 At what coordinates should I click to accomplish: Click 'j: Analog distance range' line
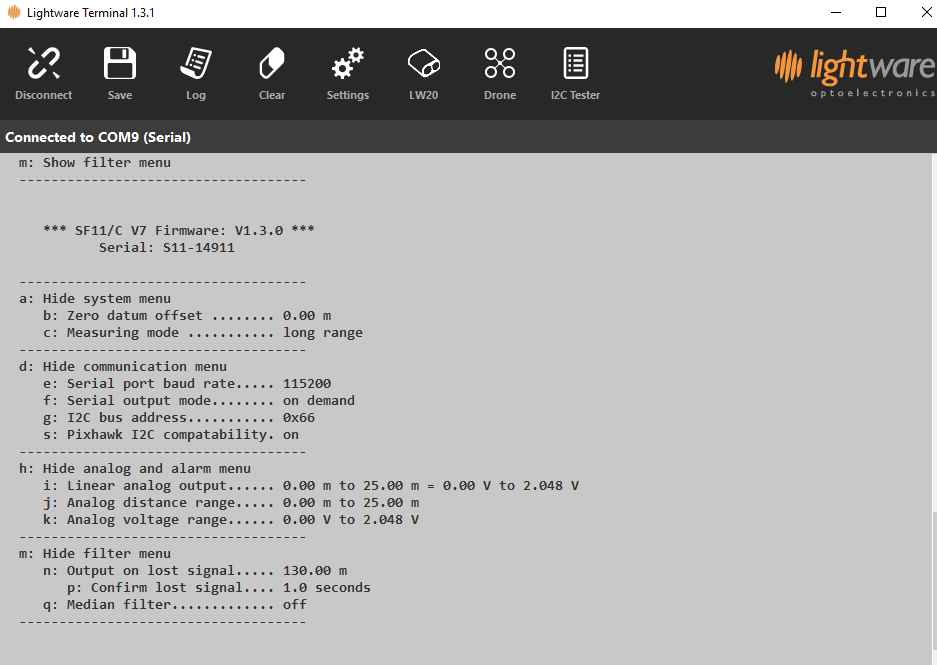coord(231,503)
